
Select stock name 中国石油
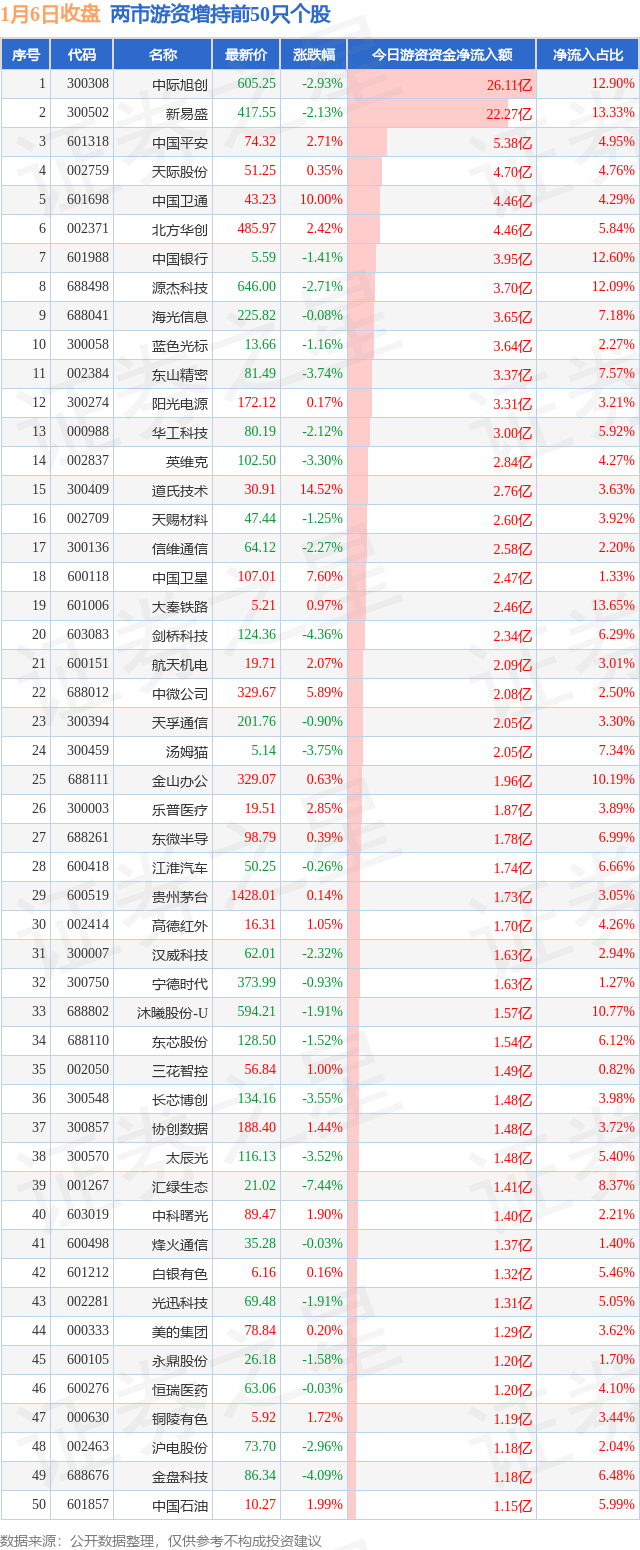[180, 1505]
